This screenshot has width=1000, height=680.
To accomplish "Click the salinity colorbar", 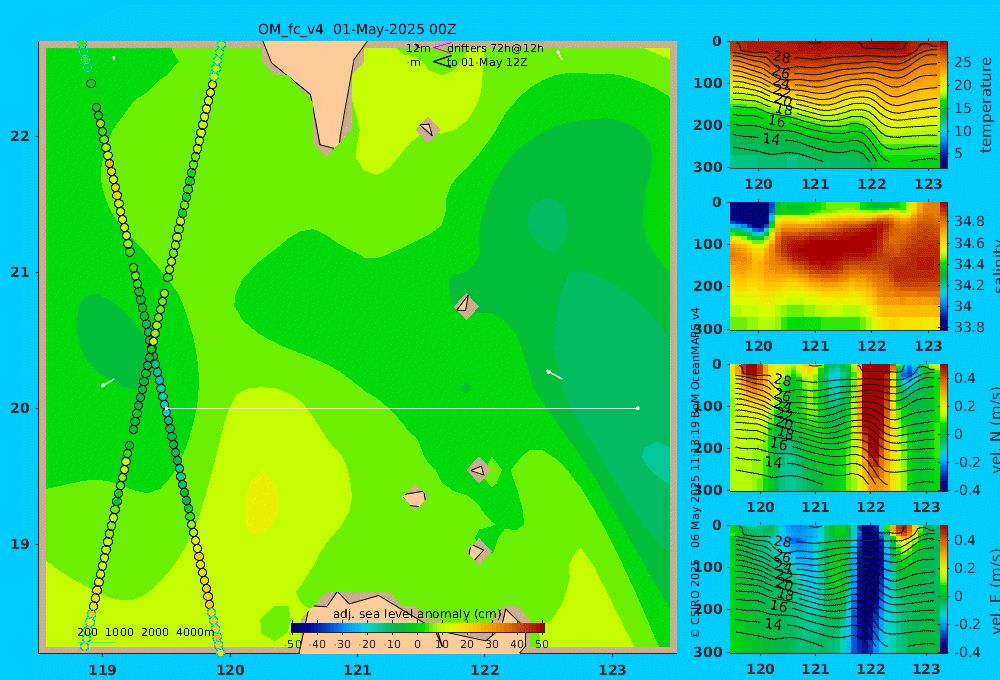I will [x=944, y=266].
